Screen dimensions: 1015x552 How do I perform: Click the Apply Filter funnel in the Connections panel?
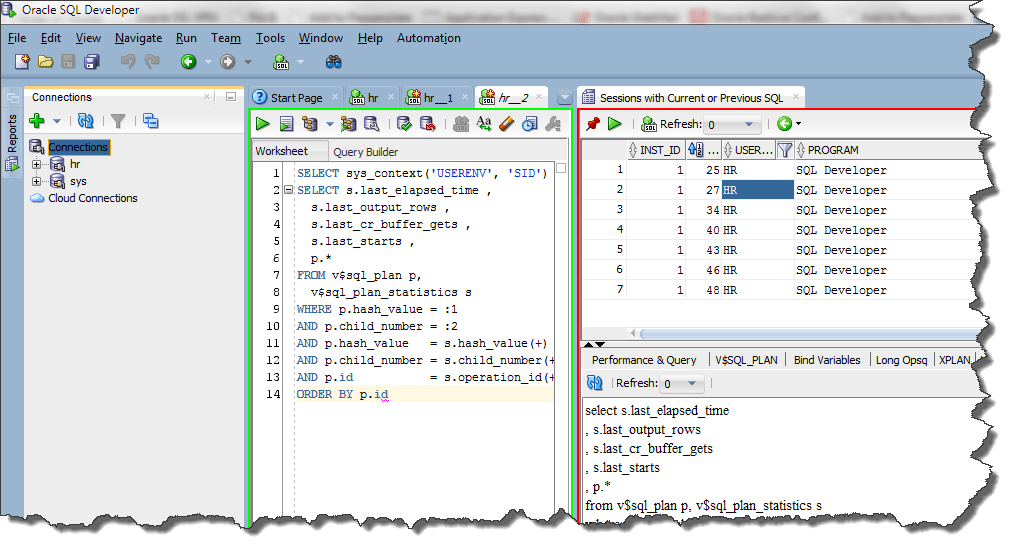pyautogui.click(x=118, y=121)
